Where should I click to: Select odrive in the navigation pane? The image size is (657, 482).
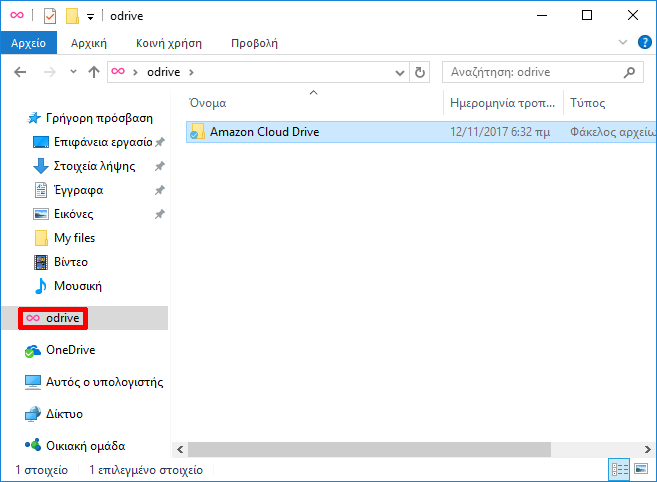coord(62,318)
